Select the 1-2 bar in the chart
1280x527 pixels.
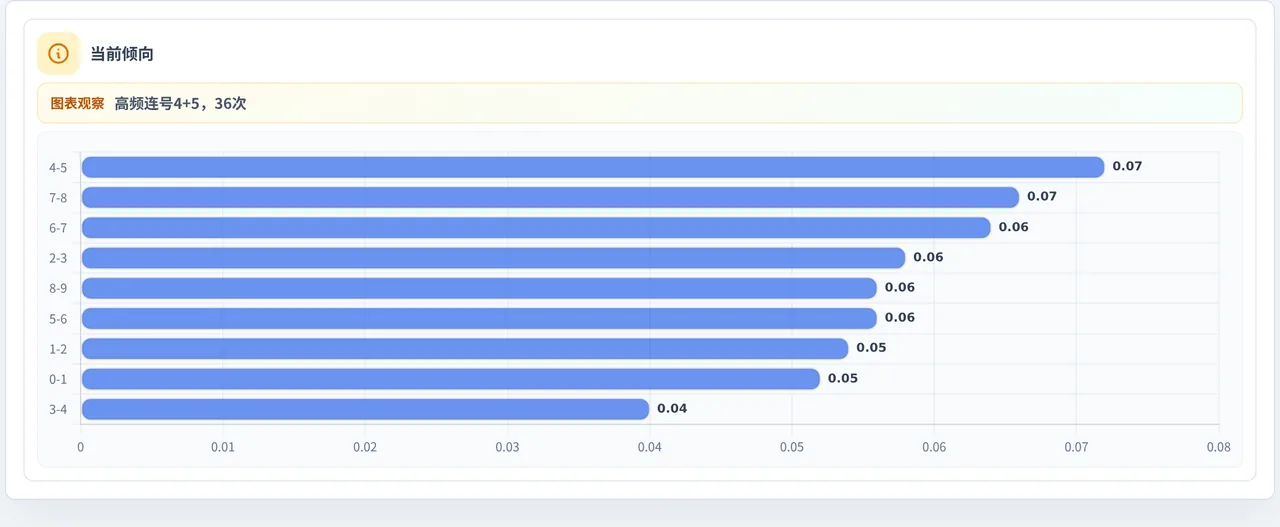465,349
